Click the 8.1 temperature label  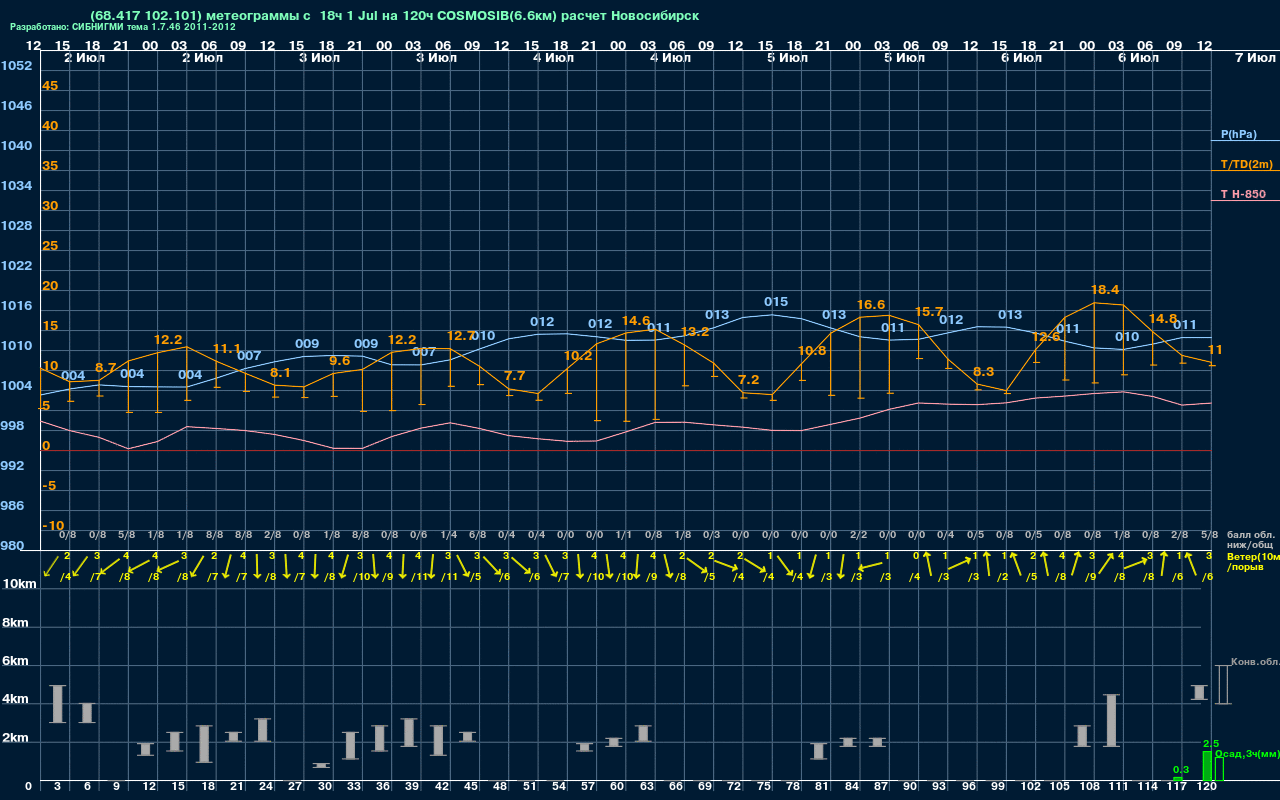point(281,373)
